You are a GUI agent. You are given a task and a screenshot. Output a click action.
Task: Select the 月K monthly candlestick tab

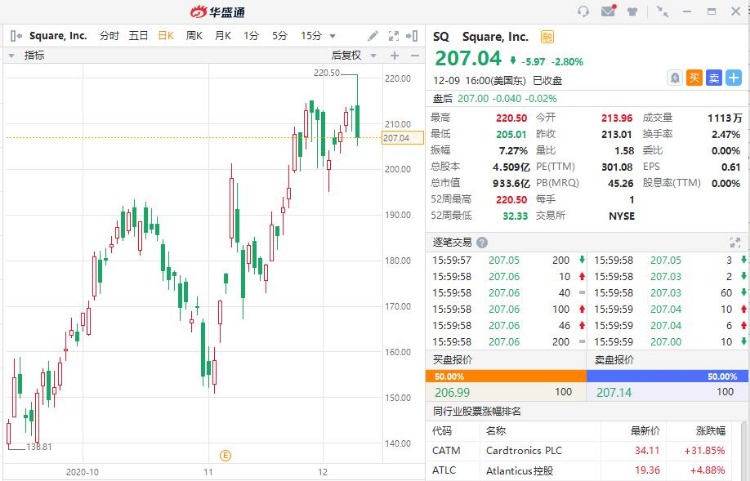point(223,36)
